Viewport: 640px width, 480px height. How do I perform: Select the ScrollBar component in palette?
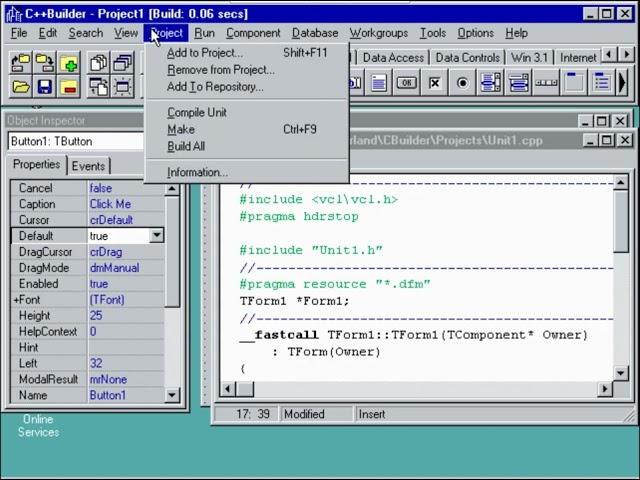tap(547, 83)
